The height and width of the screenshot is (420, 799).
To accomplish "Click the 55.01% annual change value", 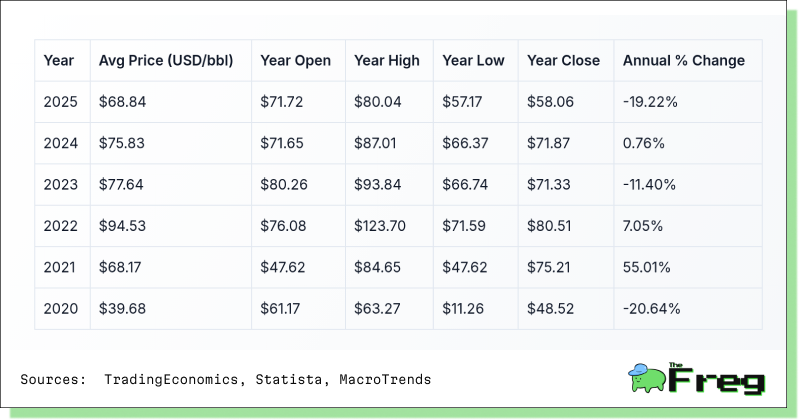I will [647, 267].
